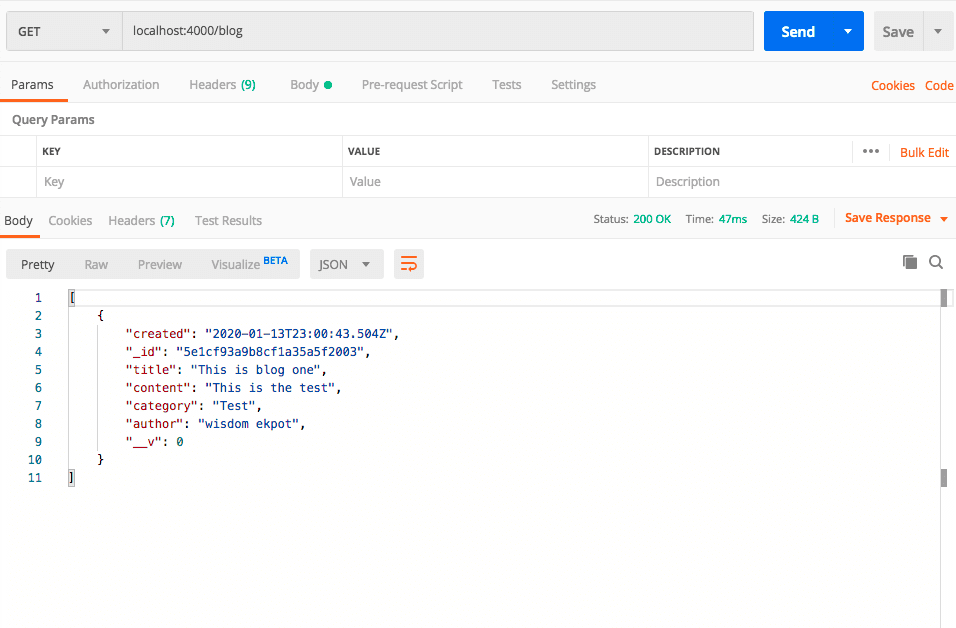Copy response body with the copy icon
The image size is (956, 628).
pos(909,262)
